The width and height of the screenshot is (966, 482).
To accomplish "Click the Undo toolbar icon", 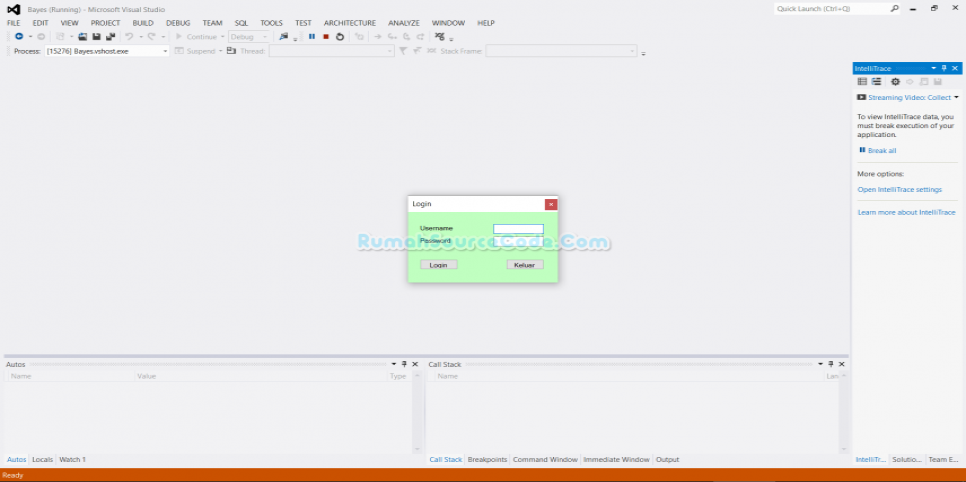I will (x=129, y=36).
